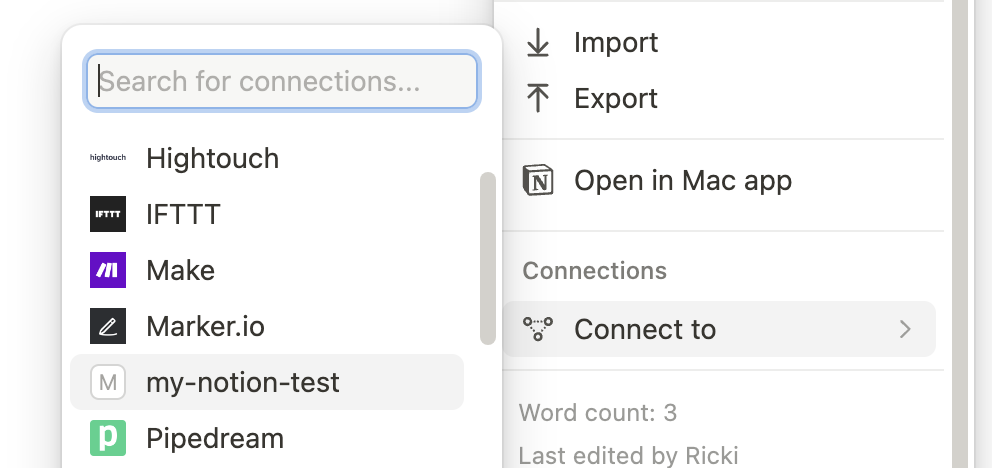
Task: Click the Export up-arrow icon
Action: [x=538, y=98]
